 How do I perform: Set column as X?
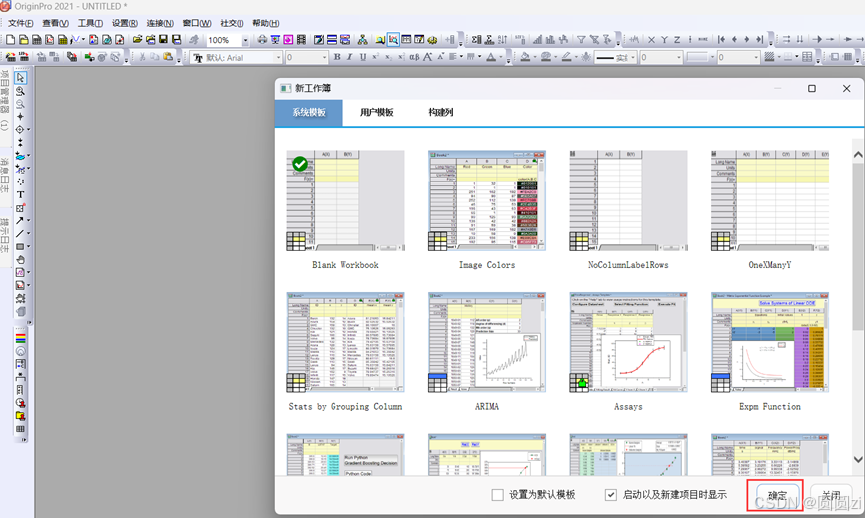point(652,40)
